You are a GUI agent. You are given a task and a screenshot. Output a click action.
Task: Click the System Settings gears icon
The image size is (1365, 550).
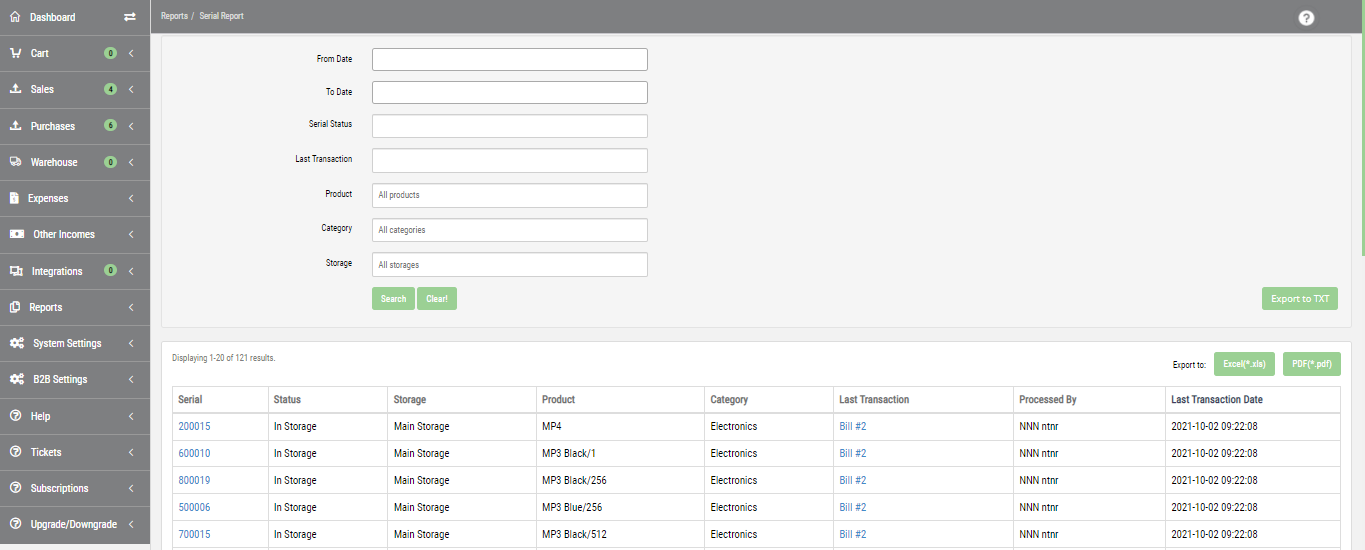pyautogui.click(x=17, y=343)
